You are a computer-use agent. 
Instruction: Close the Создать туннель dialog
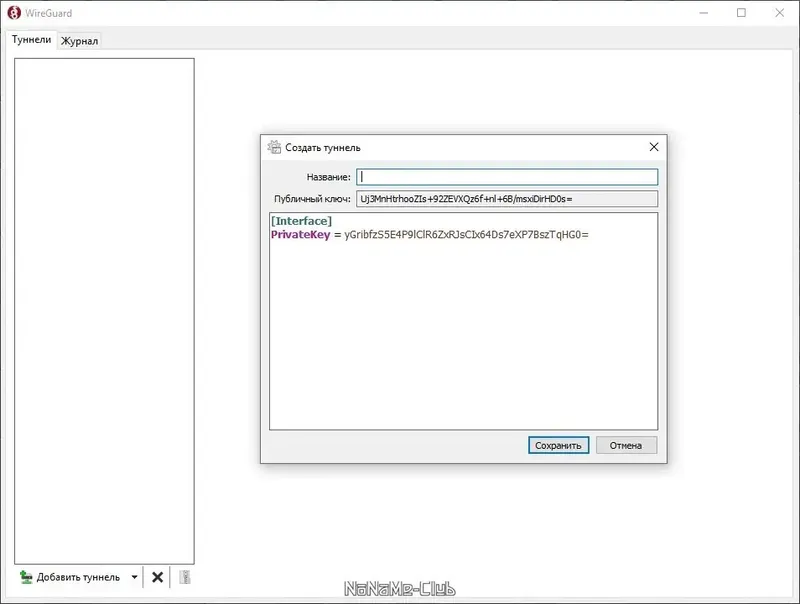coord(654,147)
